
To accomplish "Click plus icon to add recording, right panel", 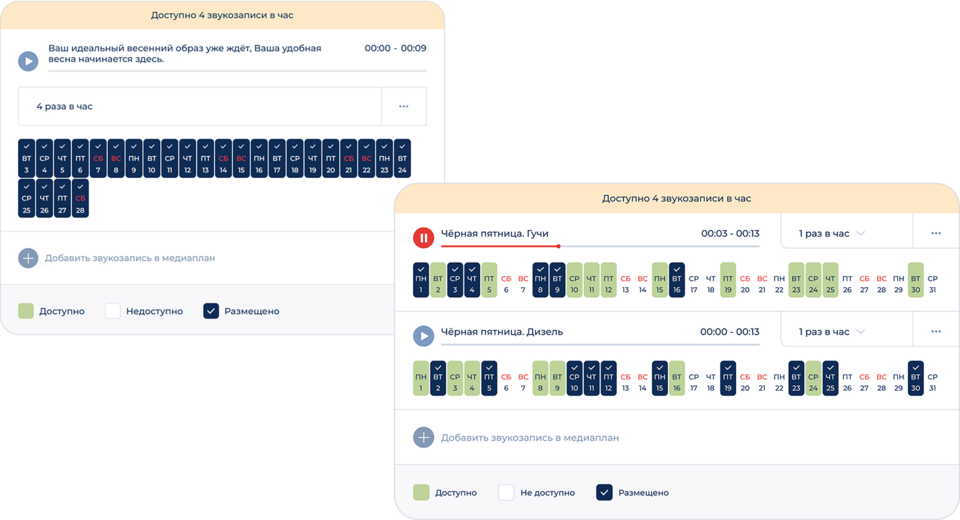I will [423, 437].
